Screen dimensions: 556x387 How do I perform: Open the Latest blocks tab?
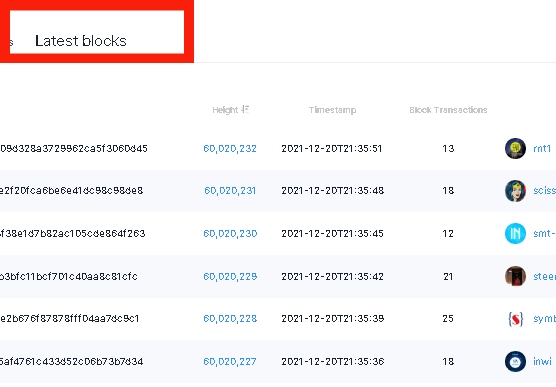pos(81,41)
